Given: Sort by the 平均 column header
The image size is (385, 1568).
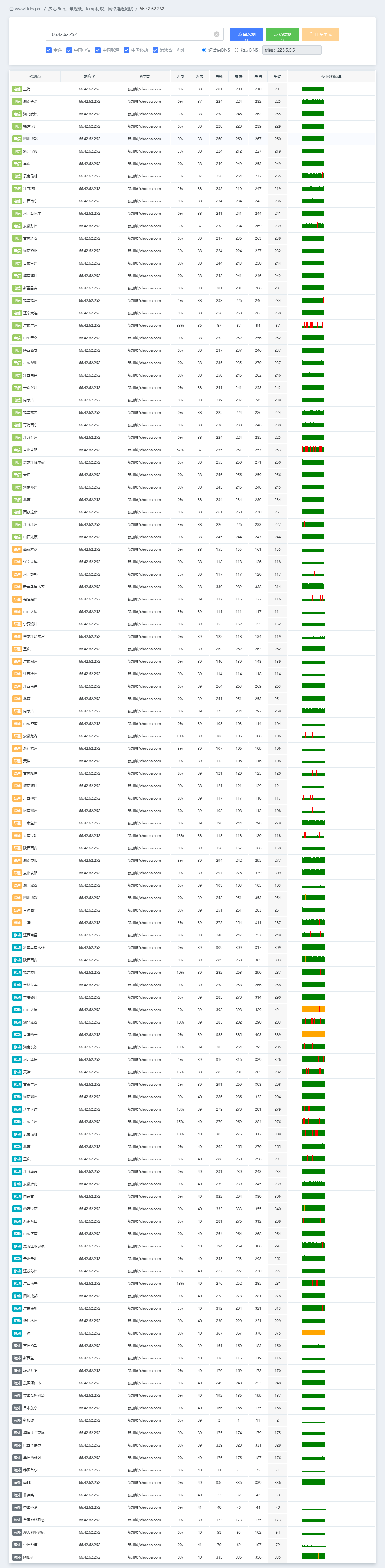Looking at the screenshot, I should pyautogui.click(x=277, y=77).
